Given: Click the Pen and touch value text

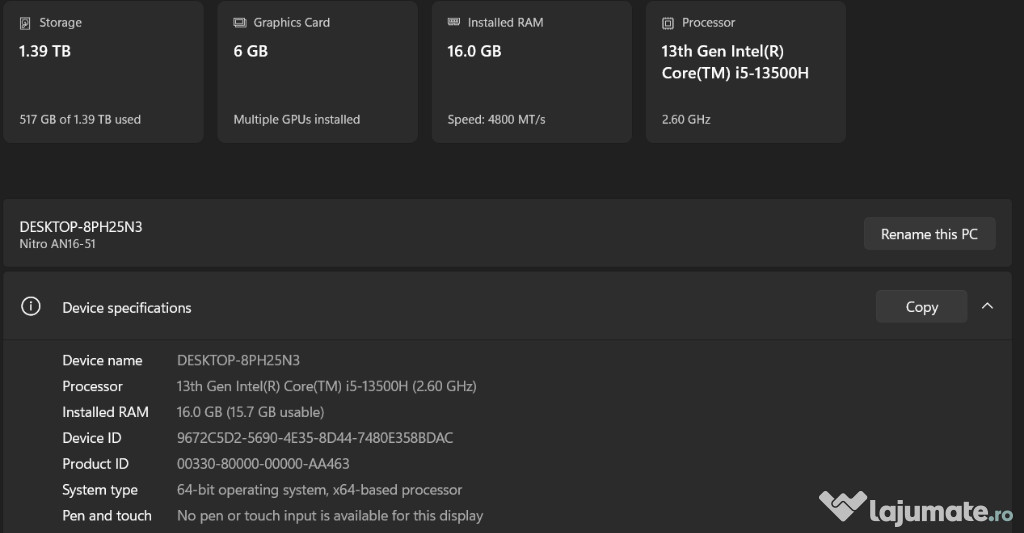Looking at the screenshot, I should pos(330,516).
